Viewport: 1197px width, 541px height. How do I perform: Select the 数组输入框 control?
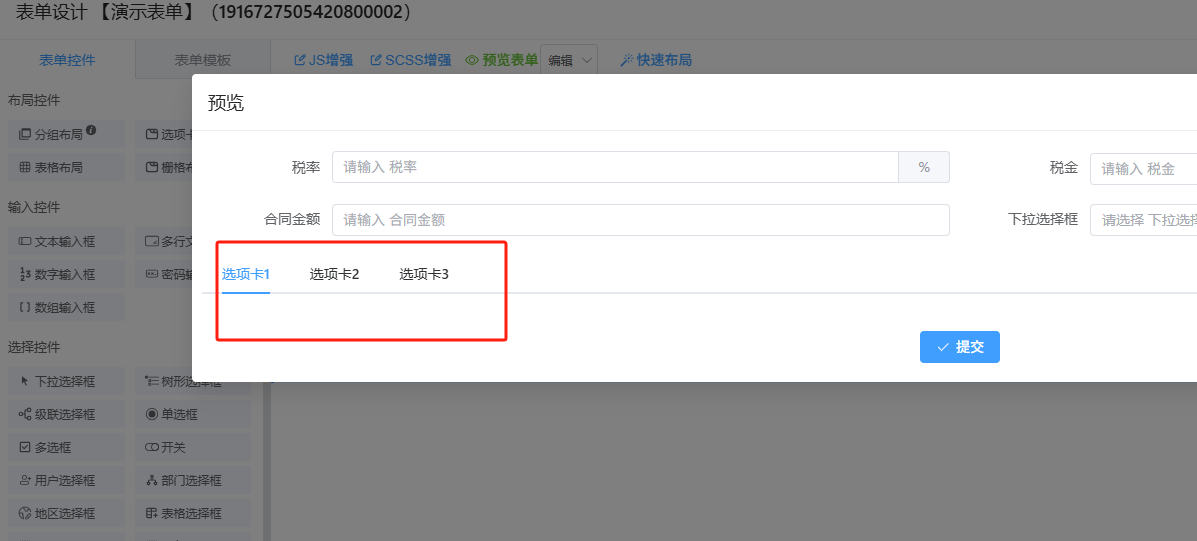coord(66,307)
